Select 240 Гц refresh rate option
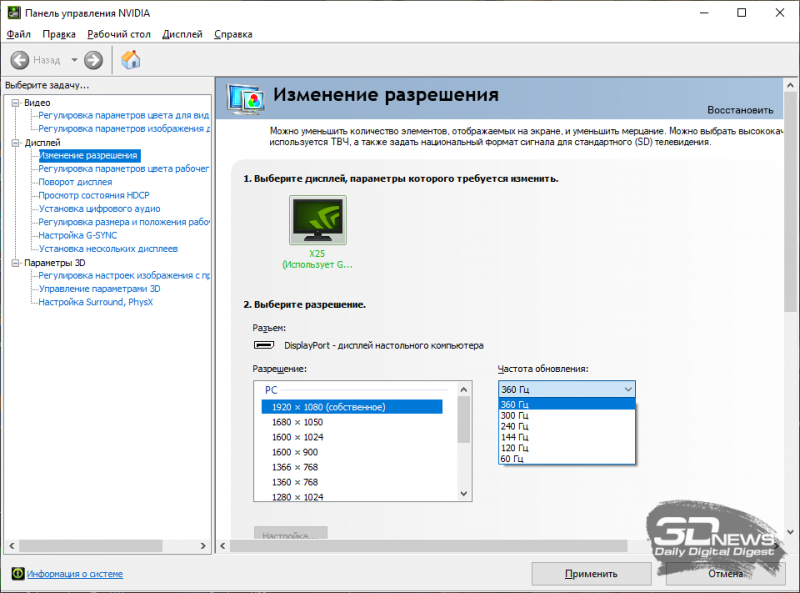This screenshot has width=800, height=593. 515,426
